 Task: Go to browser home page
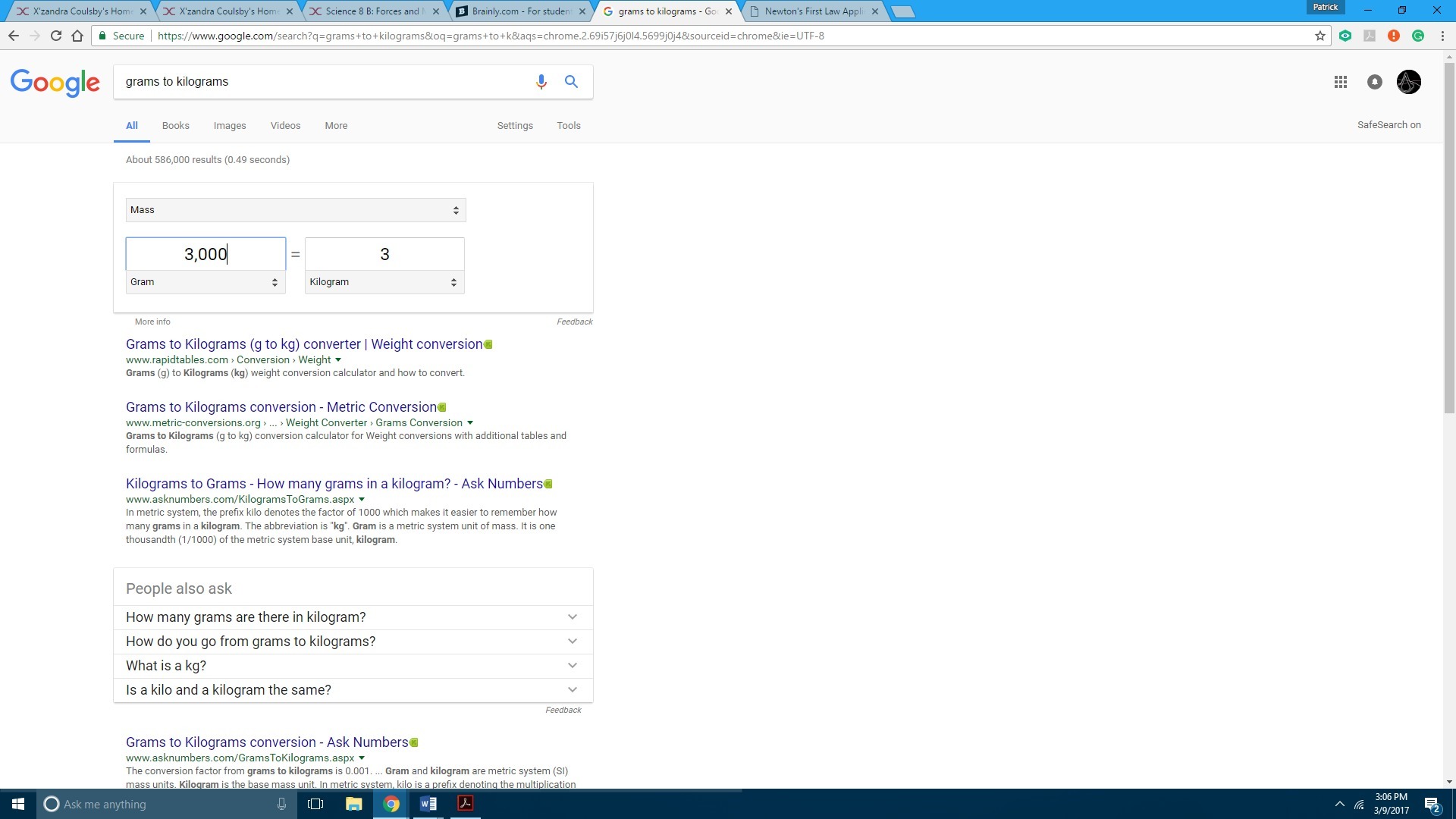click(77, 36)
